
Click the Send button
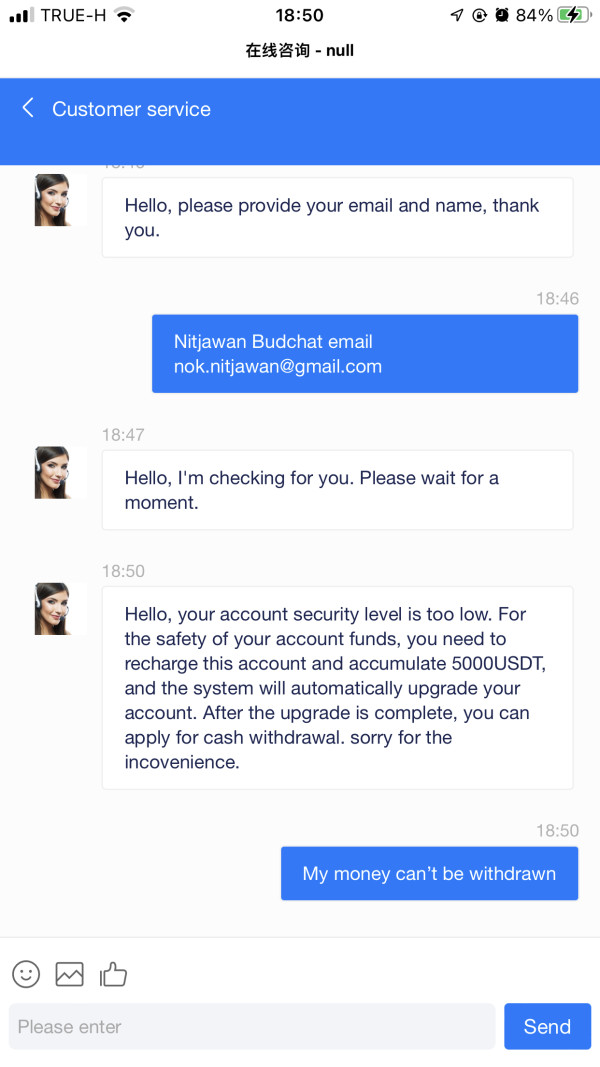coord(547,1026)
